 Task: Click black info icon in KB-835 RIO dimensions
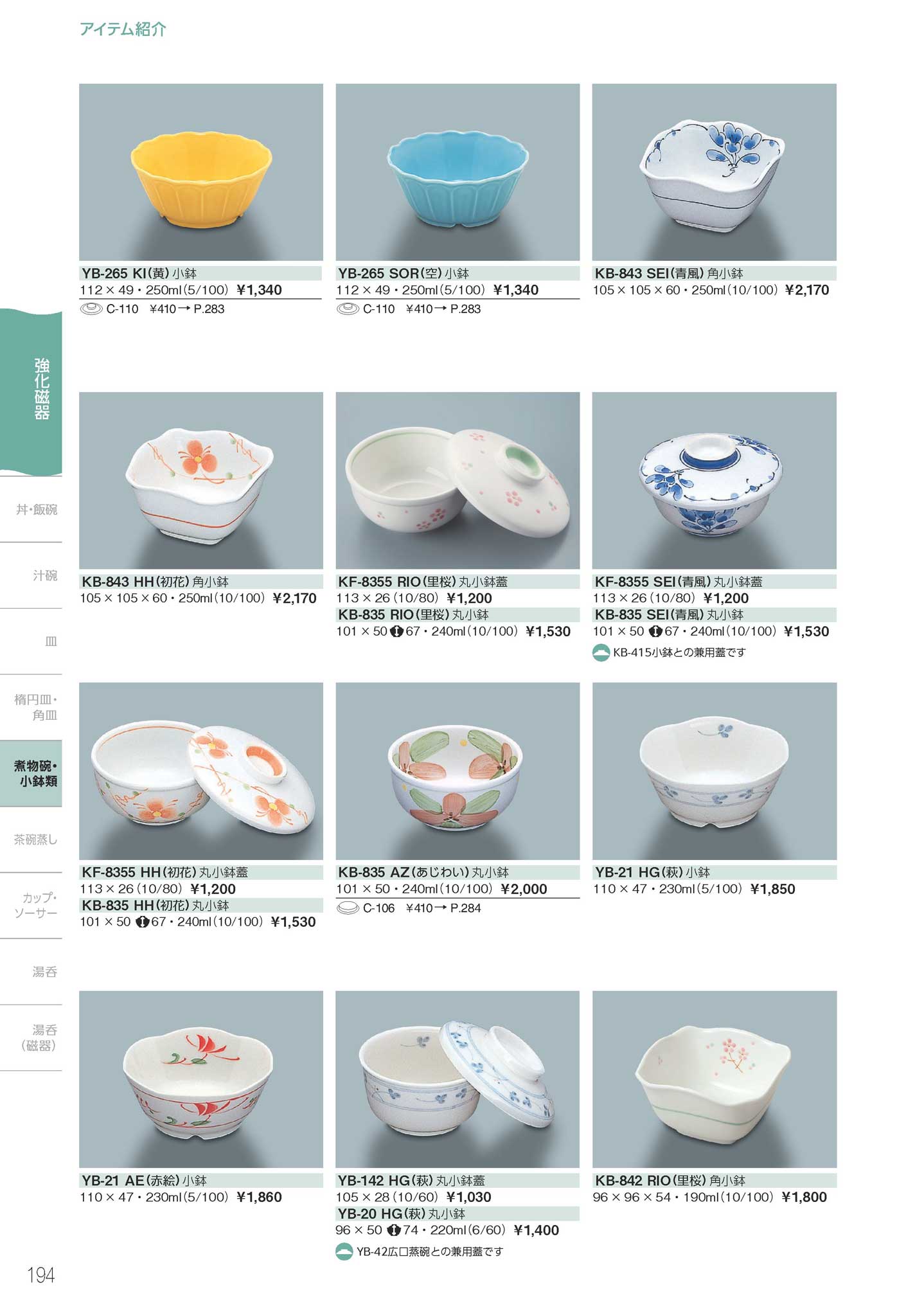point(396,632)
